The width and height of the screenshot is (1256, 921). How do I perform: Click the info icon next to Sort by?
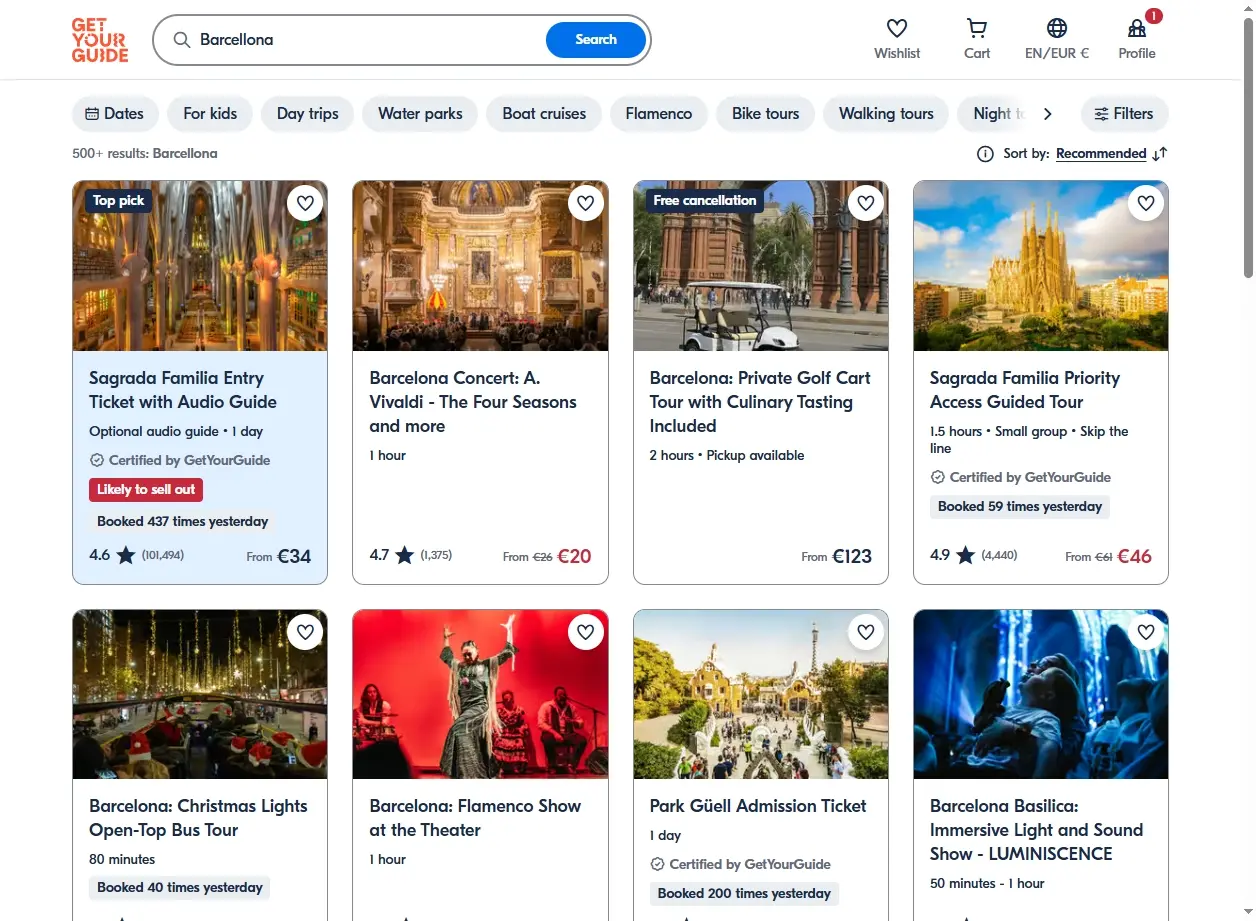coord(985,154)
